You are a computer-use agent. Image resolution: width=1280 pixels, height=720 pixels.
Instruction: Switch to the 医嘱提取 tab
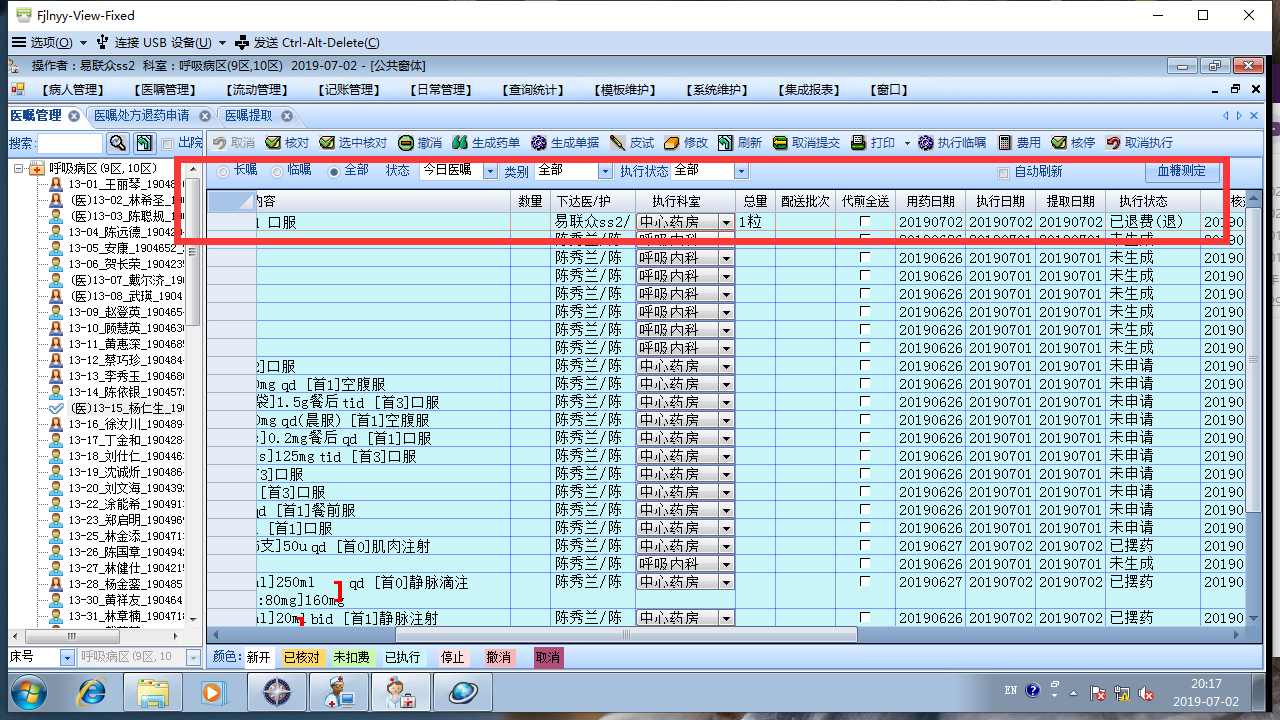[248, 116]
